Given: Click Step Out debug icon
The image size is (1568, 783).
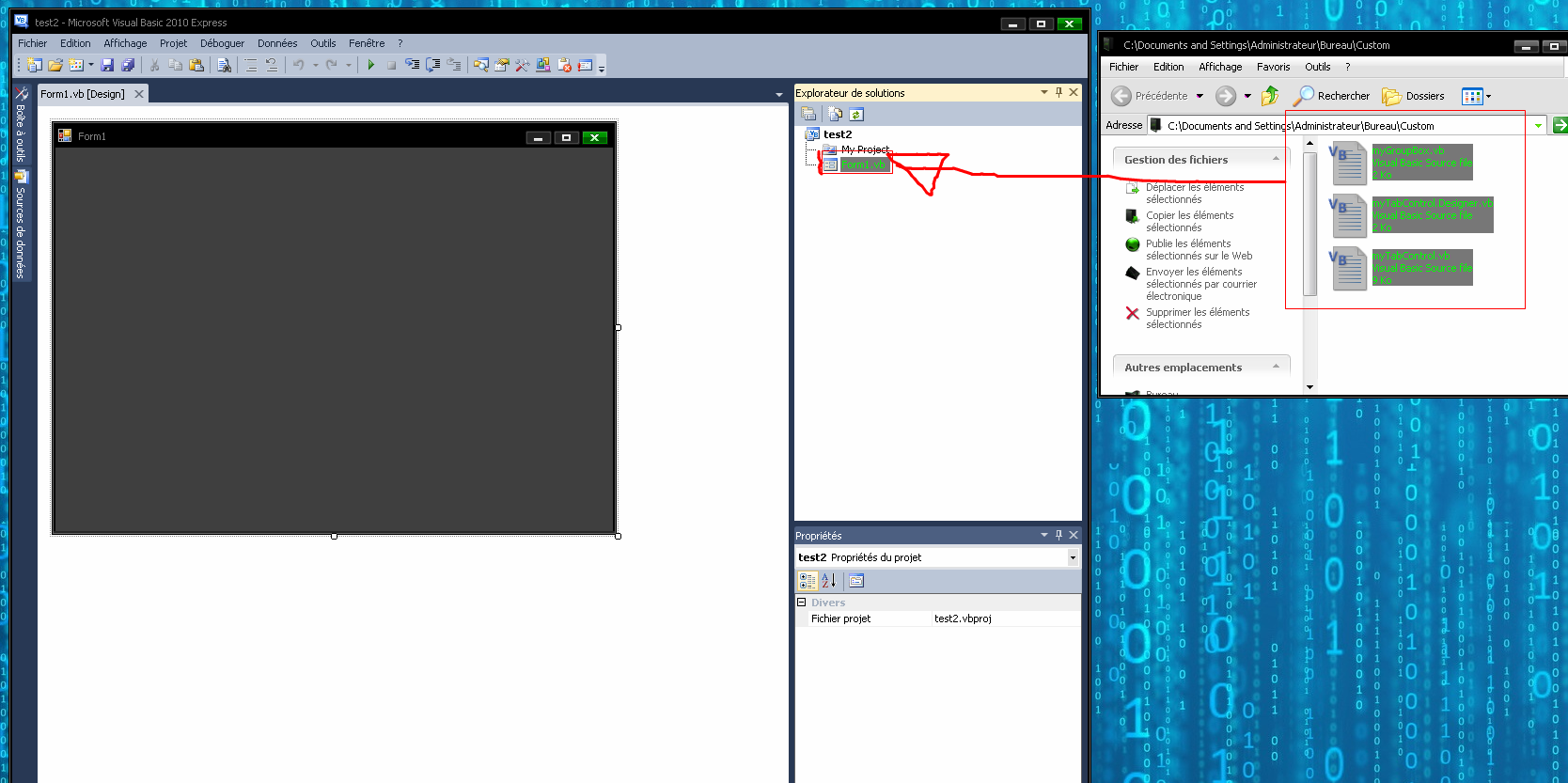Looking at the screenshot, I should [454, 65].
